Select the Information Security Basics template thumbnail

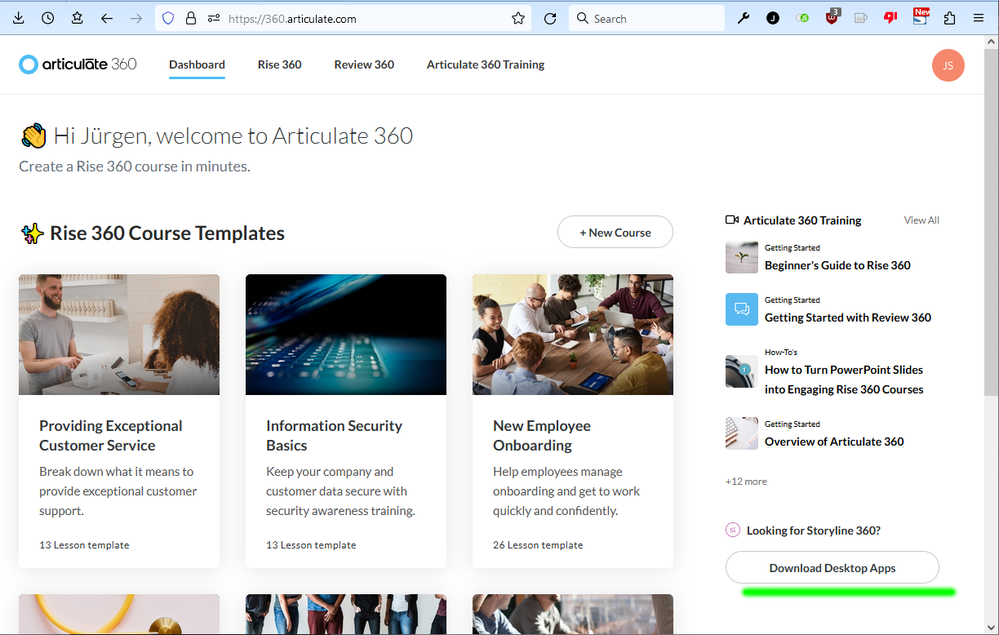[x=346, y=334]
